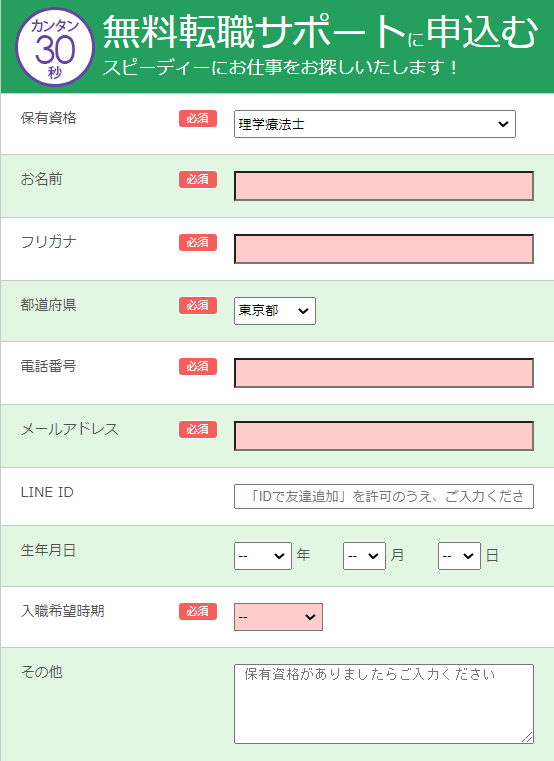The image size is (554, 761).
Task: Click the 必須 badge beside 電話番号
Action: [x=198, y=366]
